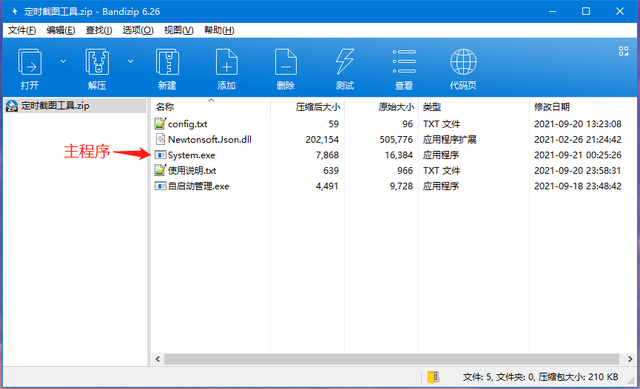Click the 使用说明.txt file icon
The height and width of the screenshot is (389, 640).
coord(160,170)
